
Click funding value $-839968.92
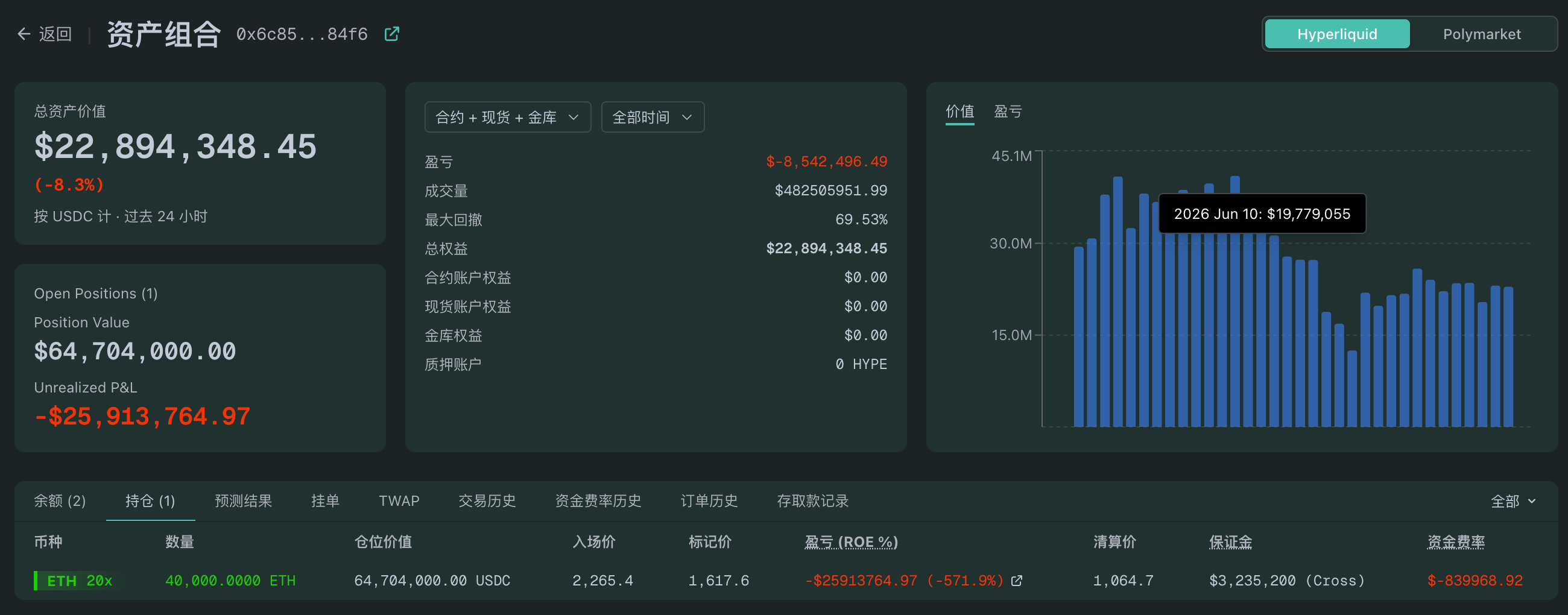pyautogui.click(x=1475, y=581)
